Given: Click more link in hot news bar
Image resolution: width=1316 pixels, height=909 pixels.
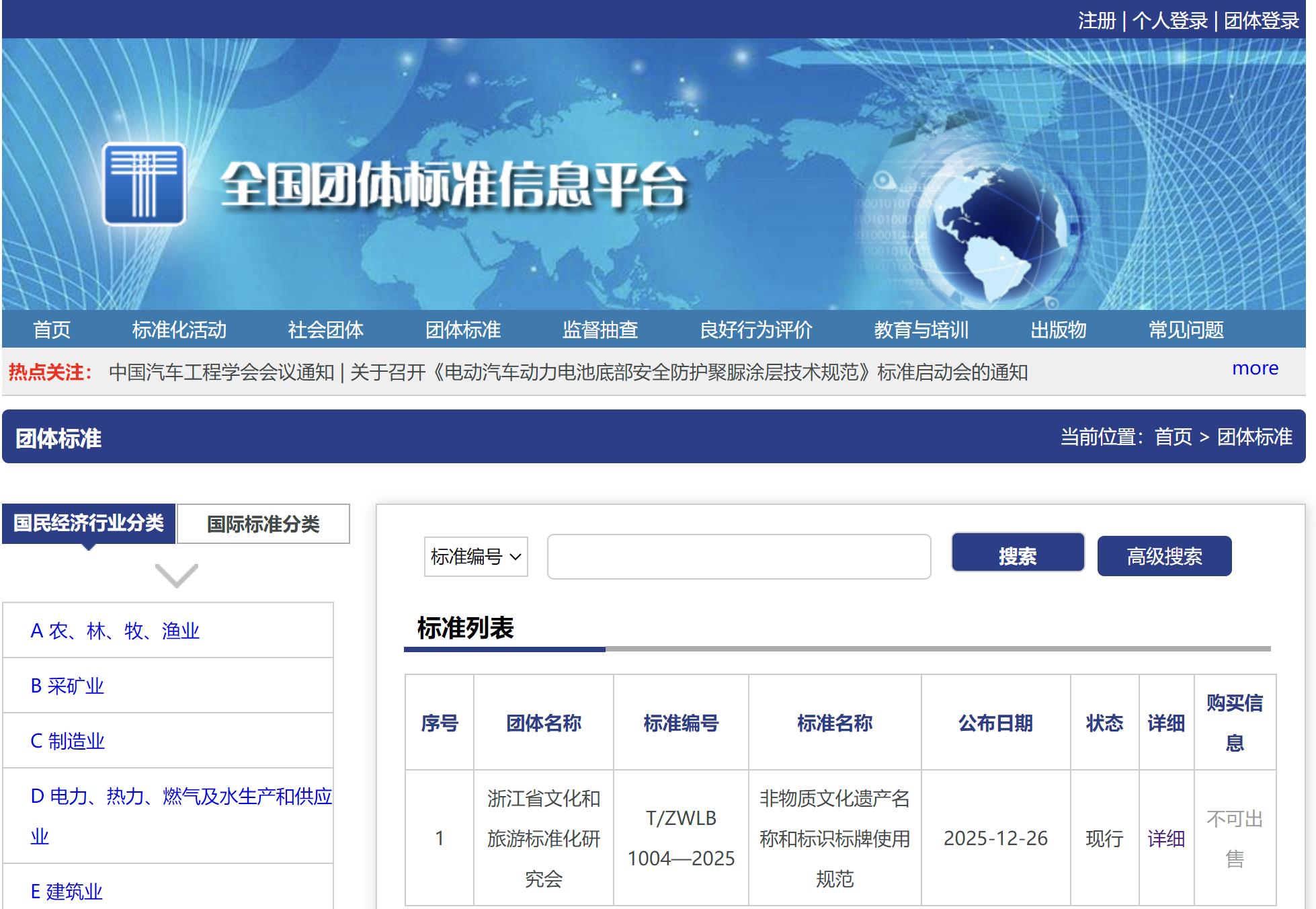Looking at the screenshot, I should (x=1255, y=368).
